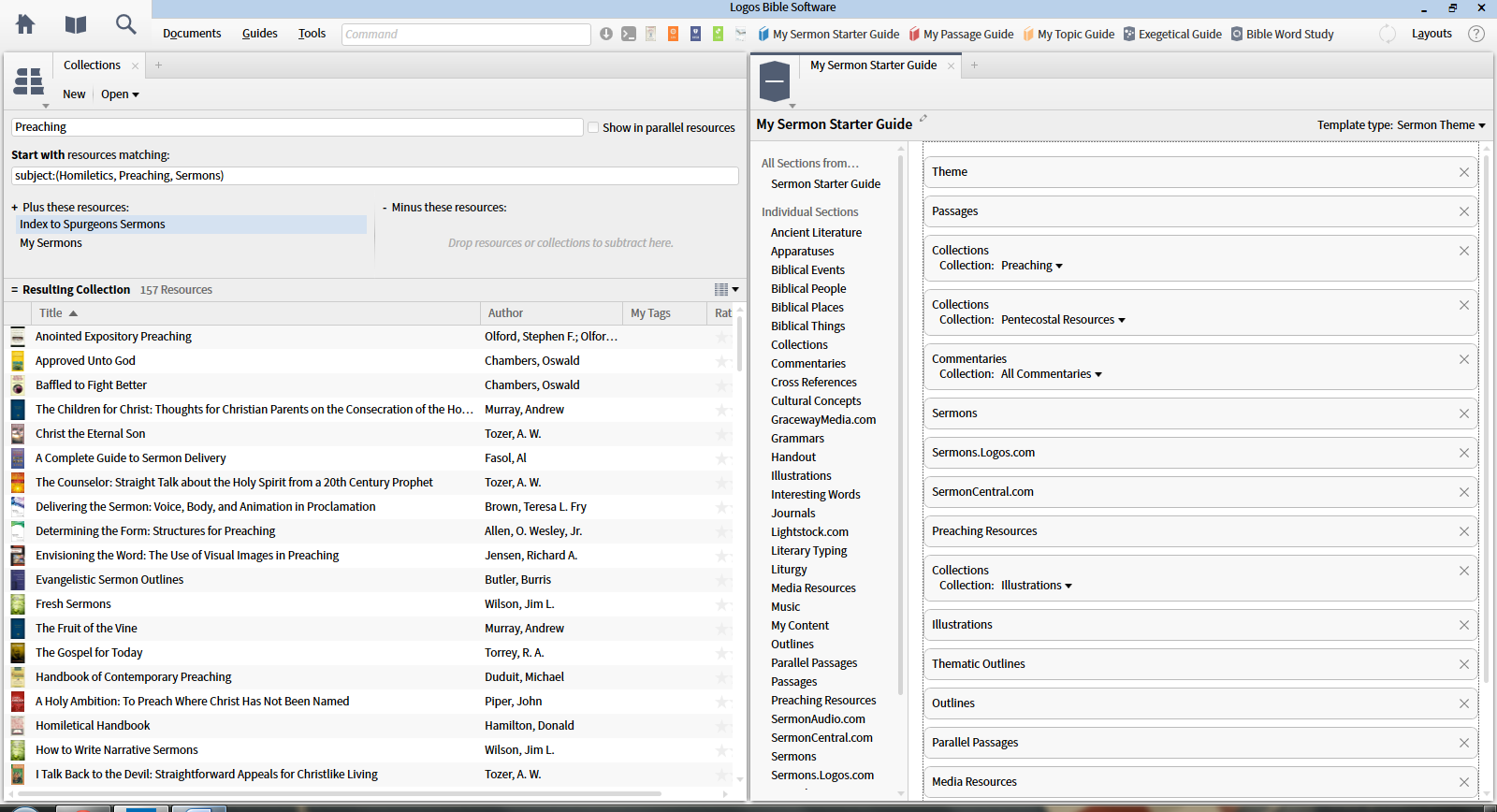Click the Command input box
The height and width of the screenshot is (812, 1497).
(466, 35)
